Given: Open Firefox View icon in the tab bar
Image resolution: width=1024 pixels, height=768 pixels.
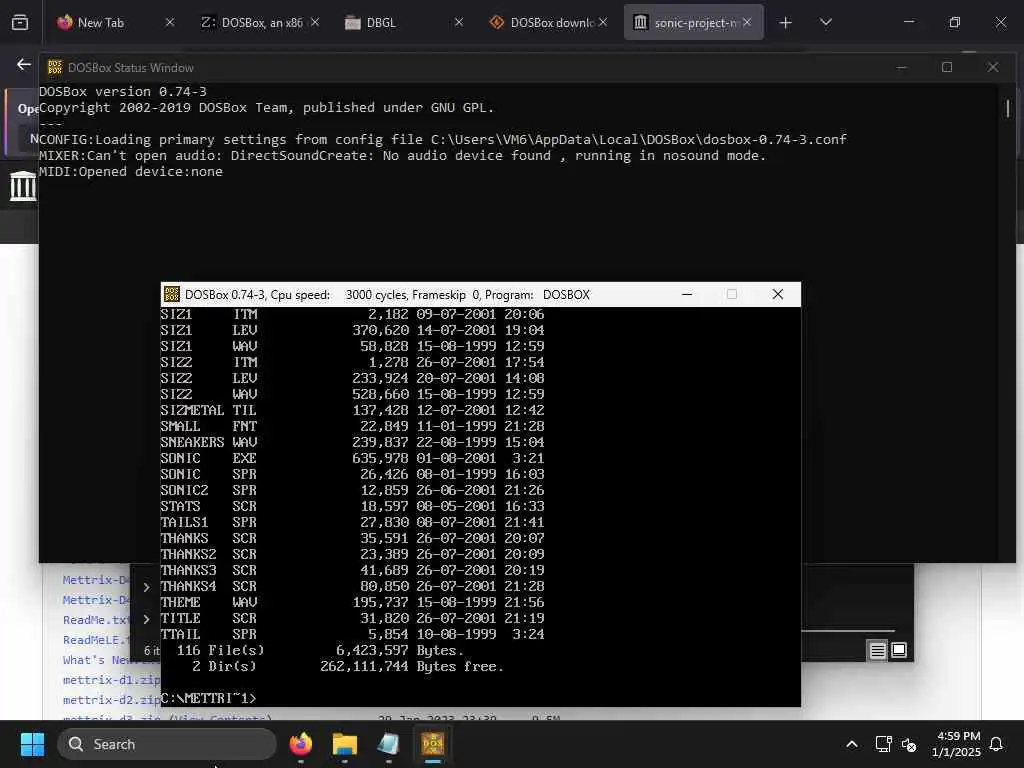Looking at the screenshot, I should (x=20, y=23).
